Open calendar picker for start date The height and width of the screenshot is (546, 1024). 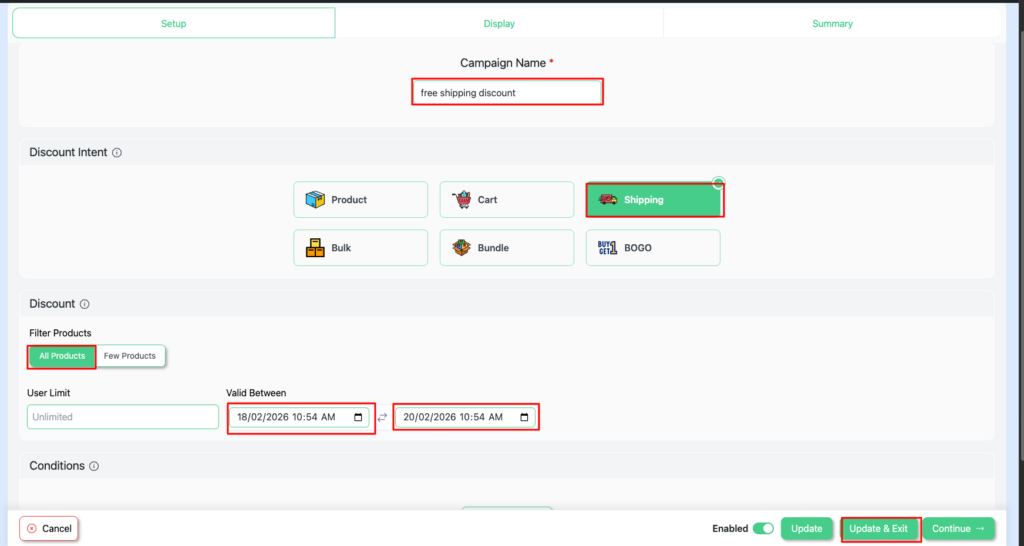(358, 417)
